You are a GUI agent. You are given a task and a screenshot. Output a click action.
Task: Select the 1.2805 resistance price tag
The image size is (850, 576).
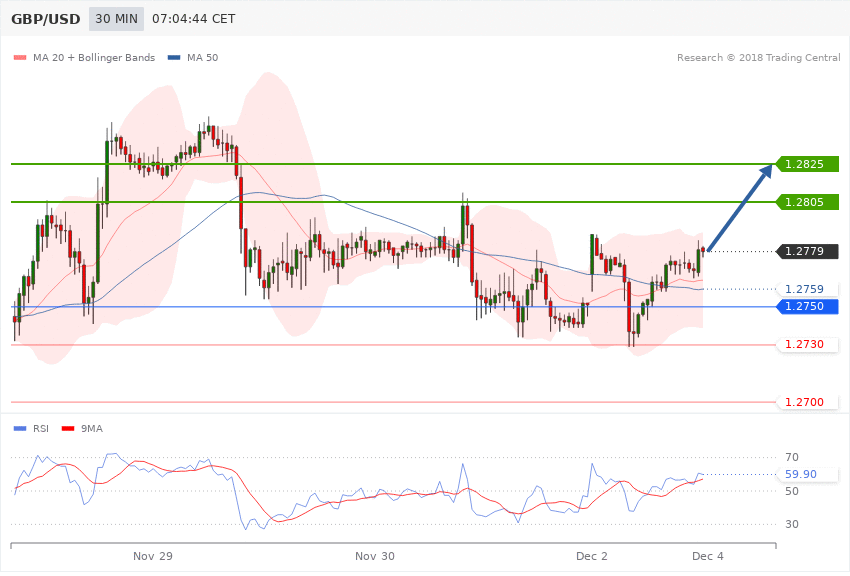pos(807,202)
